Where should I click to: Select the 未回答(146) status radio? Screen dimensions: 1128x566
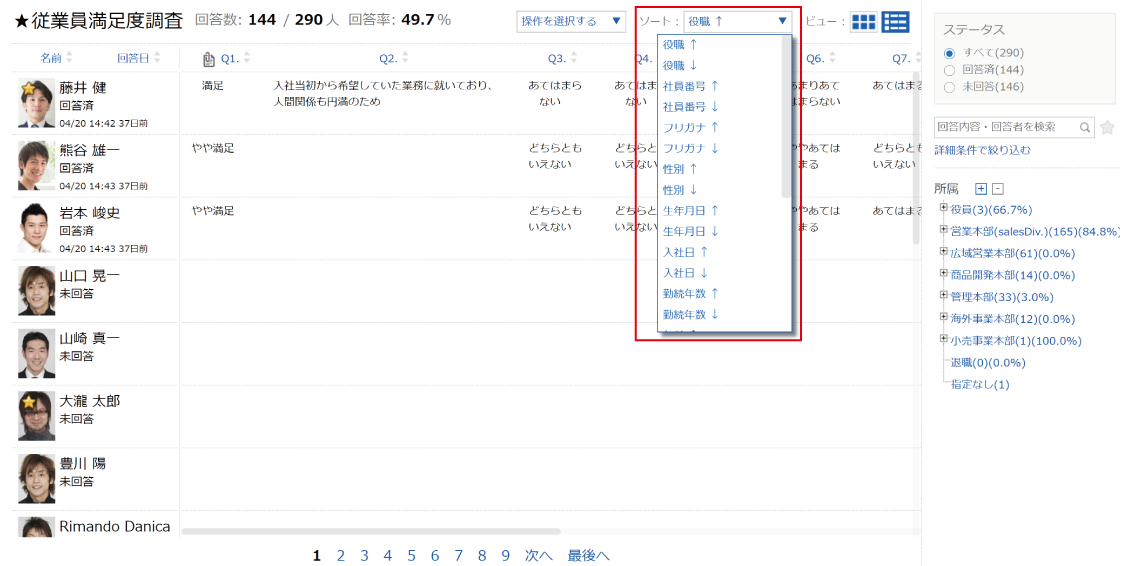tap(950, 88)
